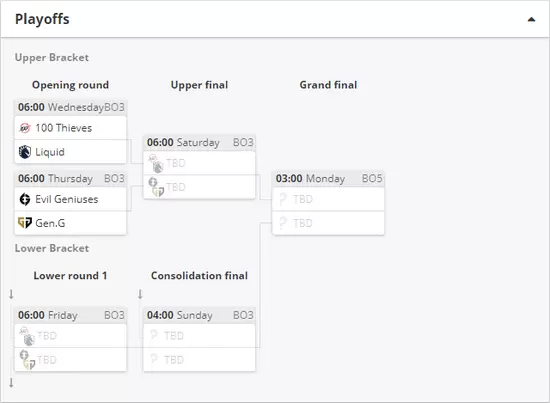Click the faded logos in Friday match bottom slot
Image resolution: width=550 pixels, height=403 pixels.
[x=27, y=360]
